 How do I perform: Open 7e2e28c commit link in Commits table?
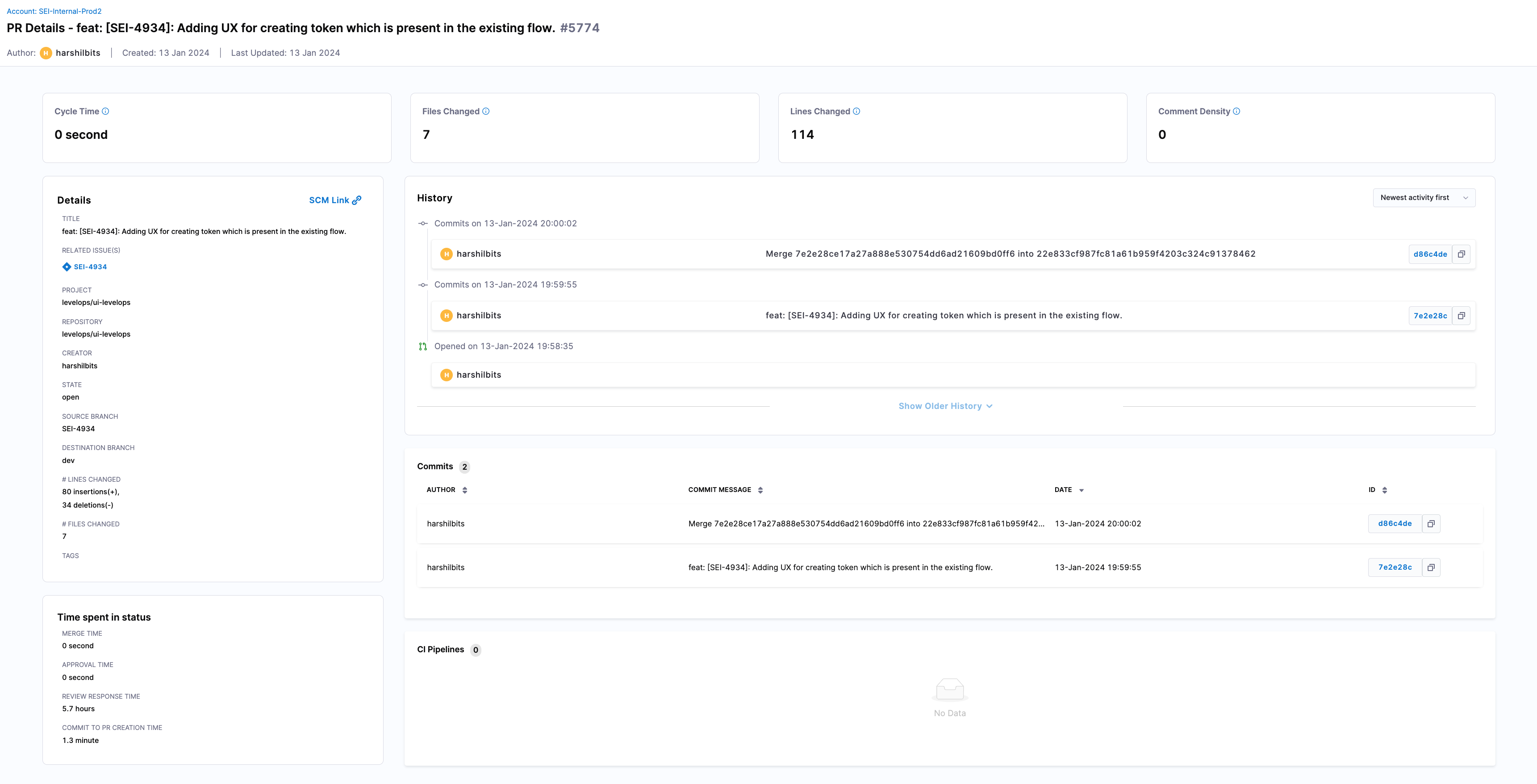[x=1395, y=567]
